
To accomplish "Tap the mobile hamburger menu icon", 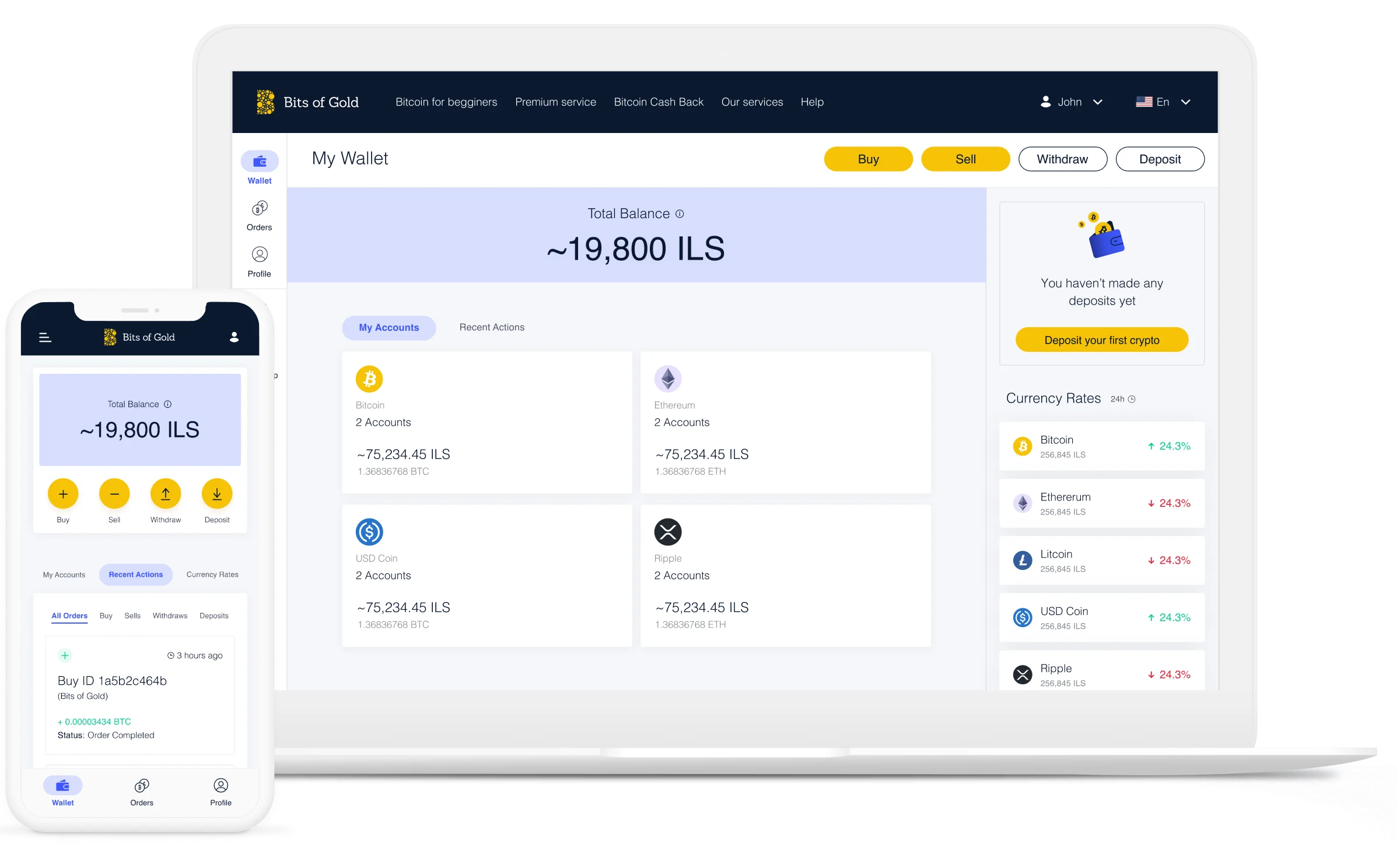I will pos(45,337).
